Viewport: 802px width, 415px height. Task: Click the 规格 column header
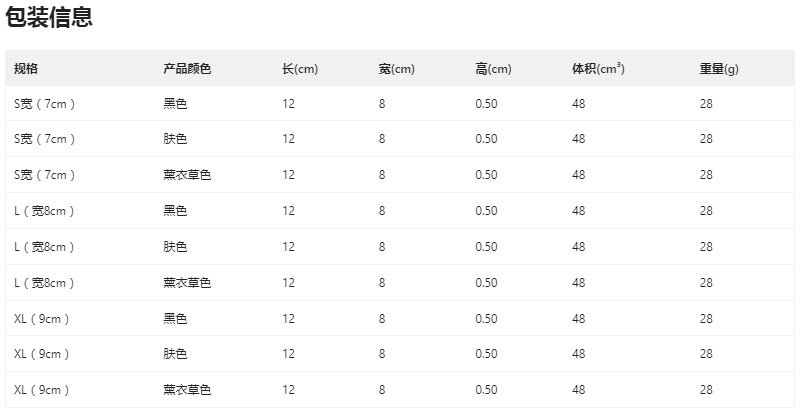(x=26, y=69)
